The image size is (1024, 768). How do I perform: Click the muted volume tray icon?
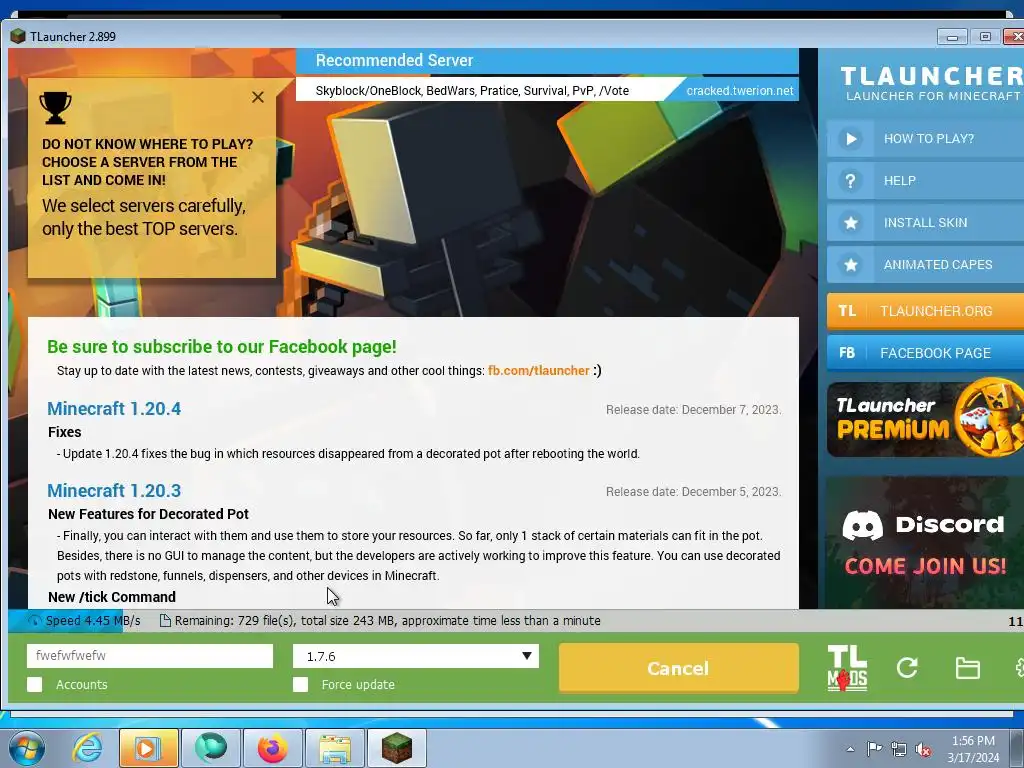point(923,750)
